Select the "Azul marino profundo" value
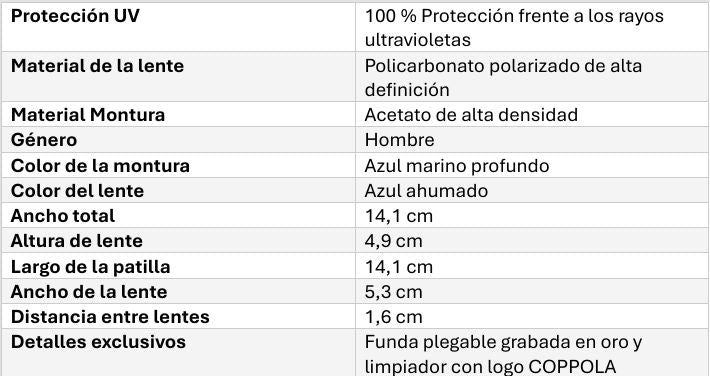Viewport: 710px width, 376px height. [457, 166]
